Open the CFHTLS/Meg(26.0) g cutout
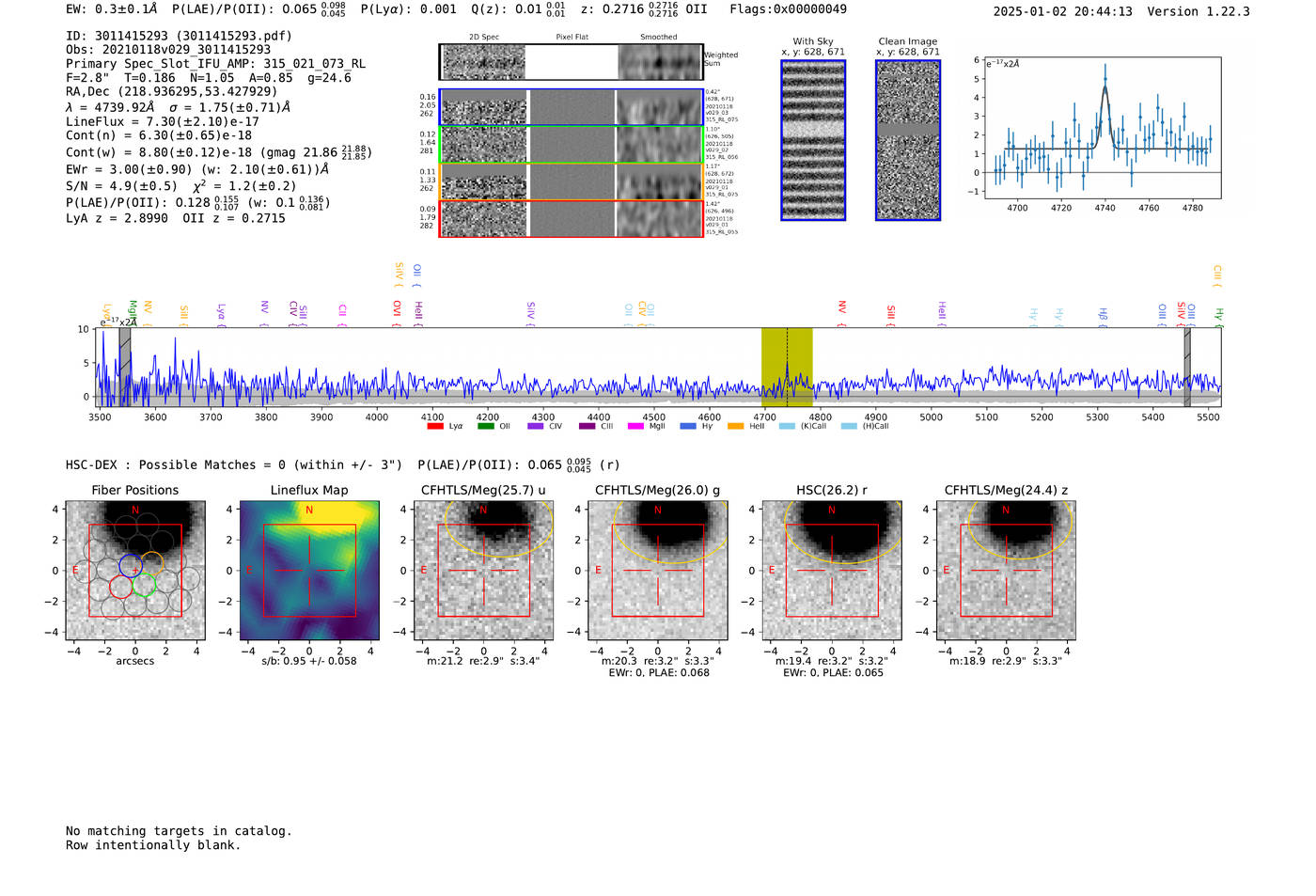This screenshot has width=1316, height=896. pyautogui.click(x=658, y=570)
